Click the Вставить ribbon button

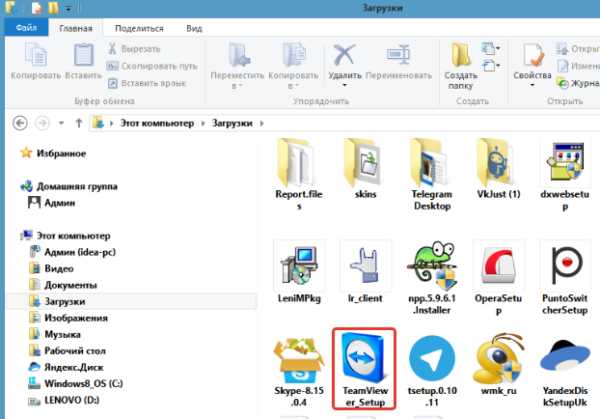pyautogui.click(x=83, y=60)
